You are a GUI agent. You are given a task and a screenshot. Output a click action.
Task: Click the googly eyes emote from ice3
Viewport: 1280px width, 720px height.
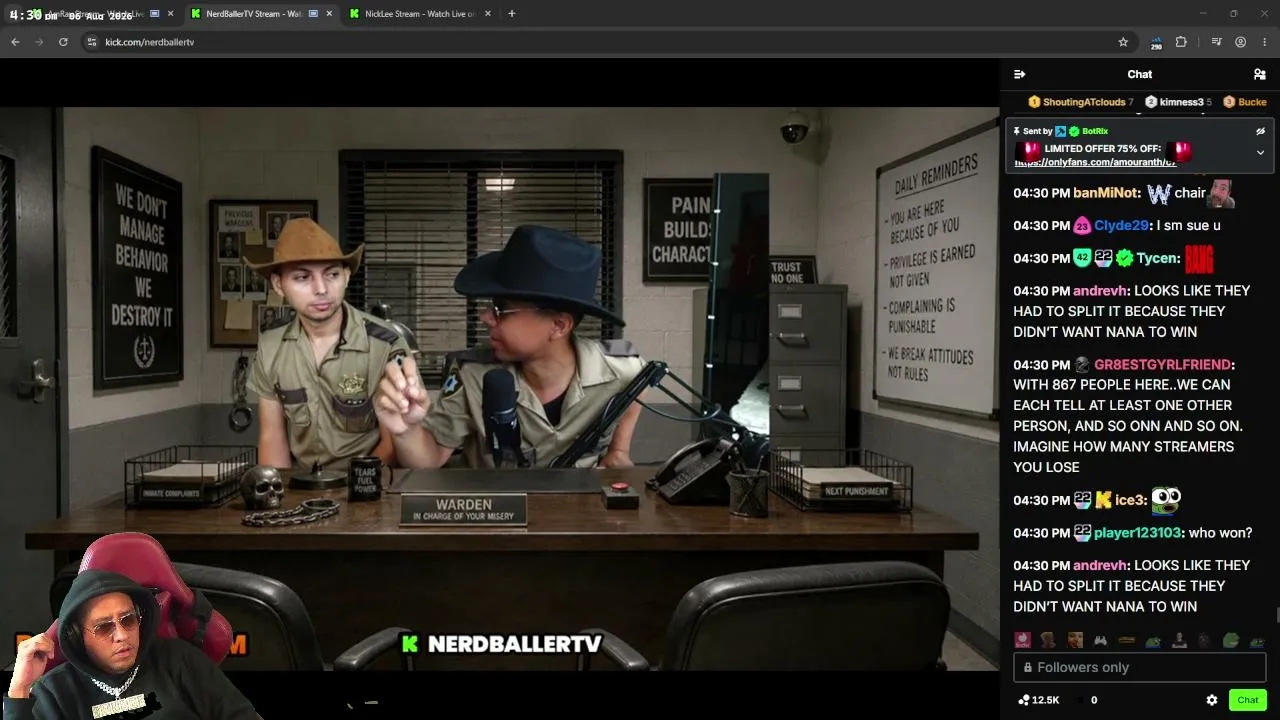[x=1166, y=499]
